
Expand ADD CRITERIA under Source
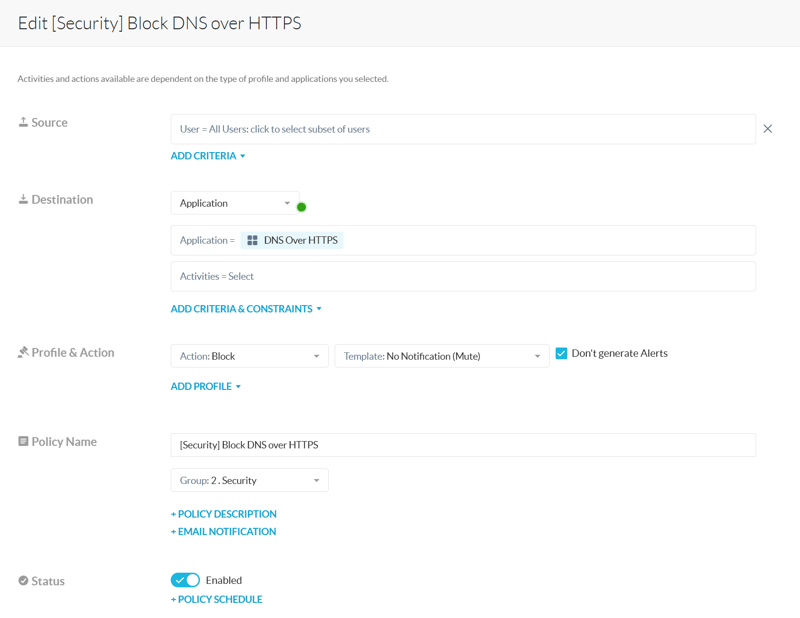(x=208, y=156)
